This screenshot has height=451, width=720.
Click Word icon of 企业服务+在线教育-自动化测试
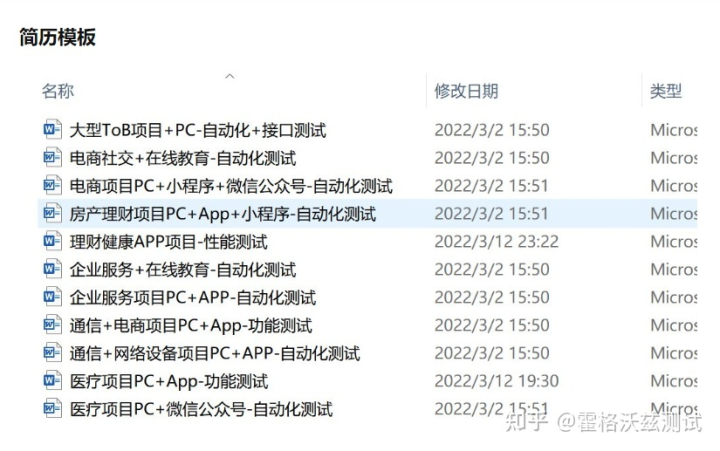pyautogui.click(x=52, y=269)
